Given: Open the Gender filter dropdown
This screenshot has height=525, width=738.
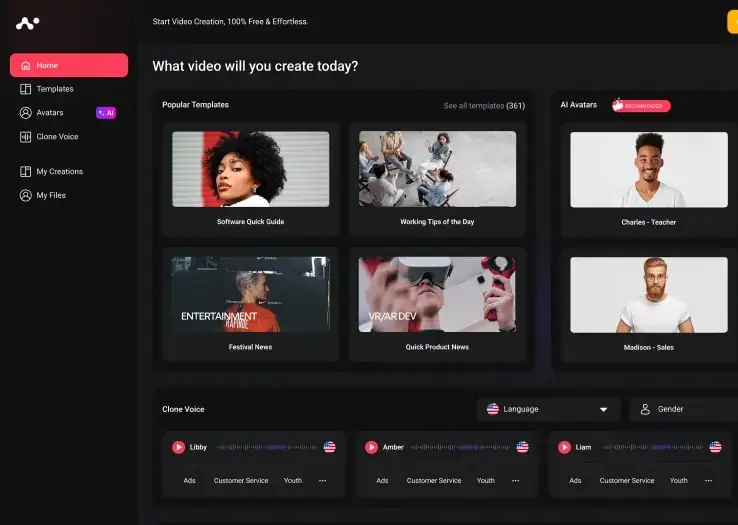Looking at the screenshot, I should 685,409.
